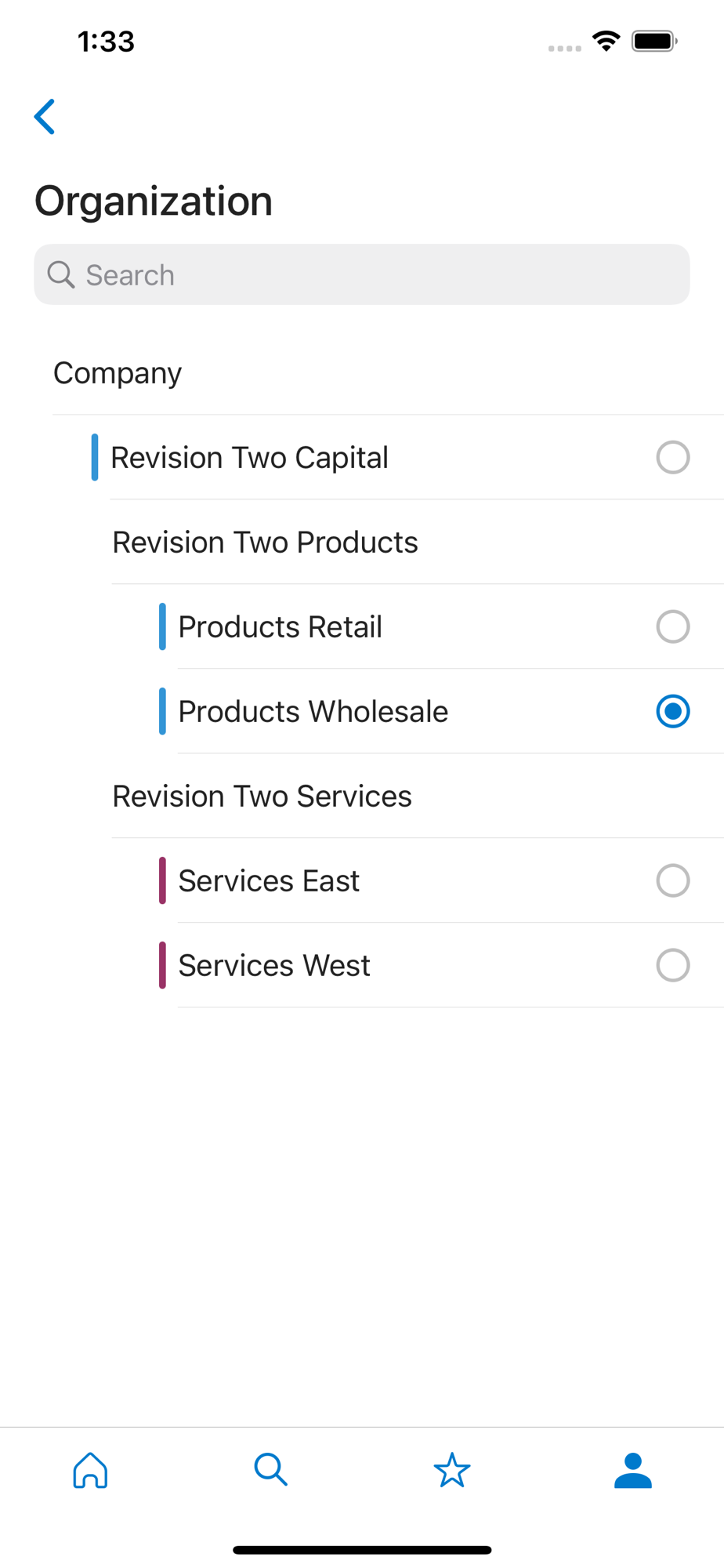Click the magnifier icon inside search field
The height and width of the screenshot is (1568, 724).
pyautogui.click(x=61, y=275)
